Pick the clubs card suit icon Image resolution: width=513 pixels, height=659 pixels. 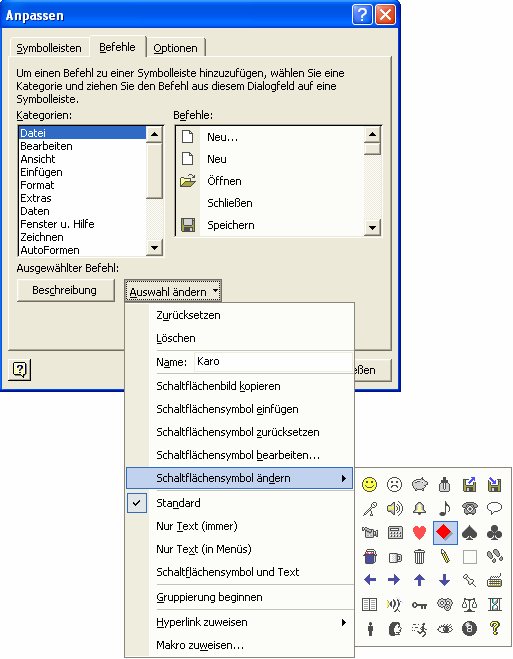[495, 532]
